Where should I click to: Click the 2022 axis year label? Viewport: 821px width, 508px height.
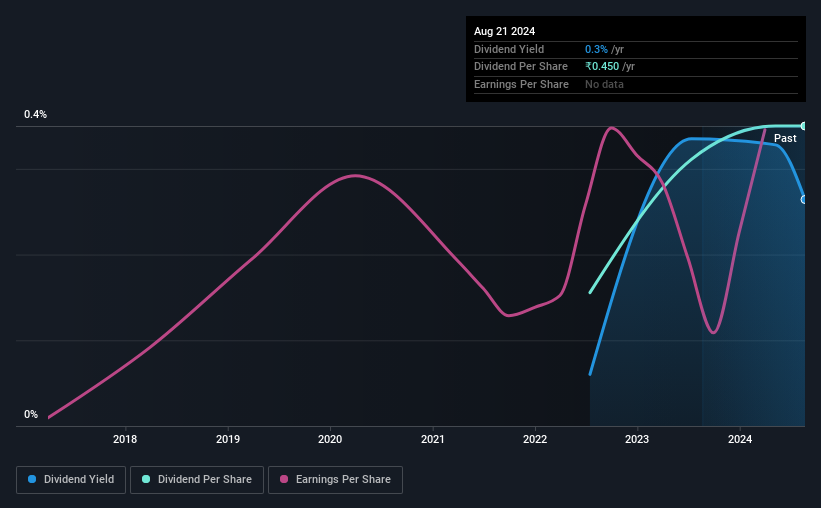[x=535, y=439]
